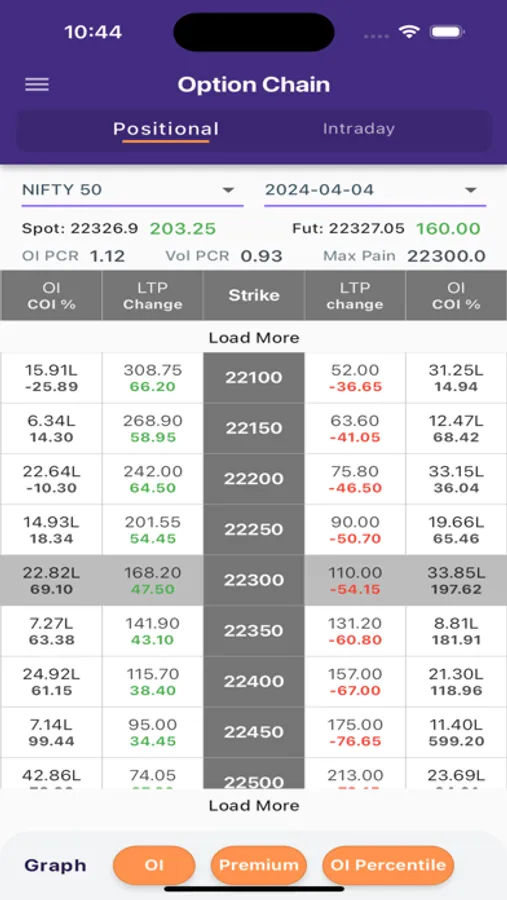Viewport: 507px width, 900px height.
Task: Open the hamburger menu
Action: (x=37, y=84)
